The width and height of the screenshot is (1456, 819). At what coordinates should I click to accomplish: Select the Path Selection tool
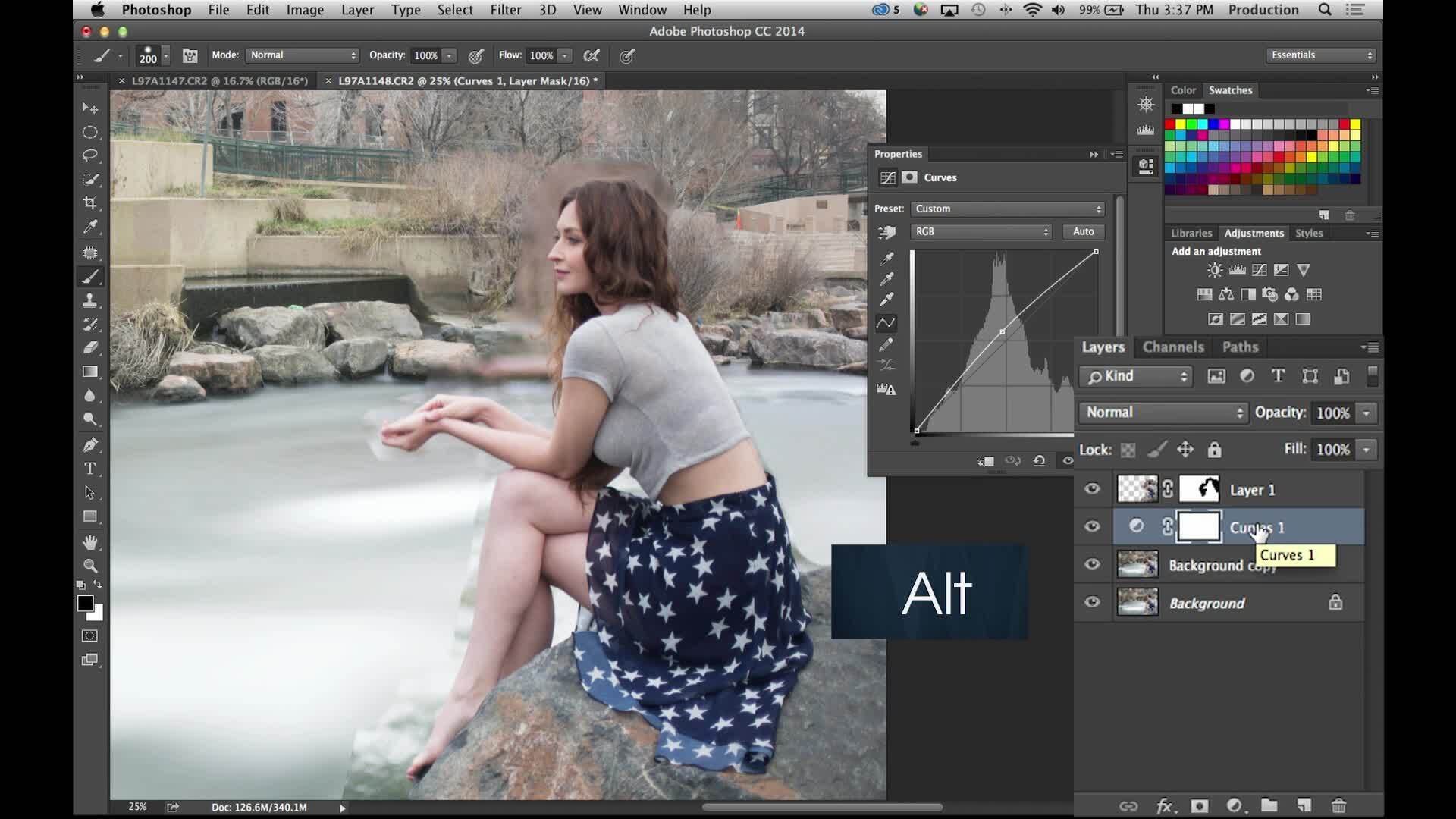[89, 493]
